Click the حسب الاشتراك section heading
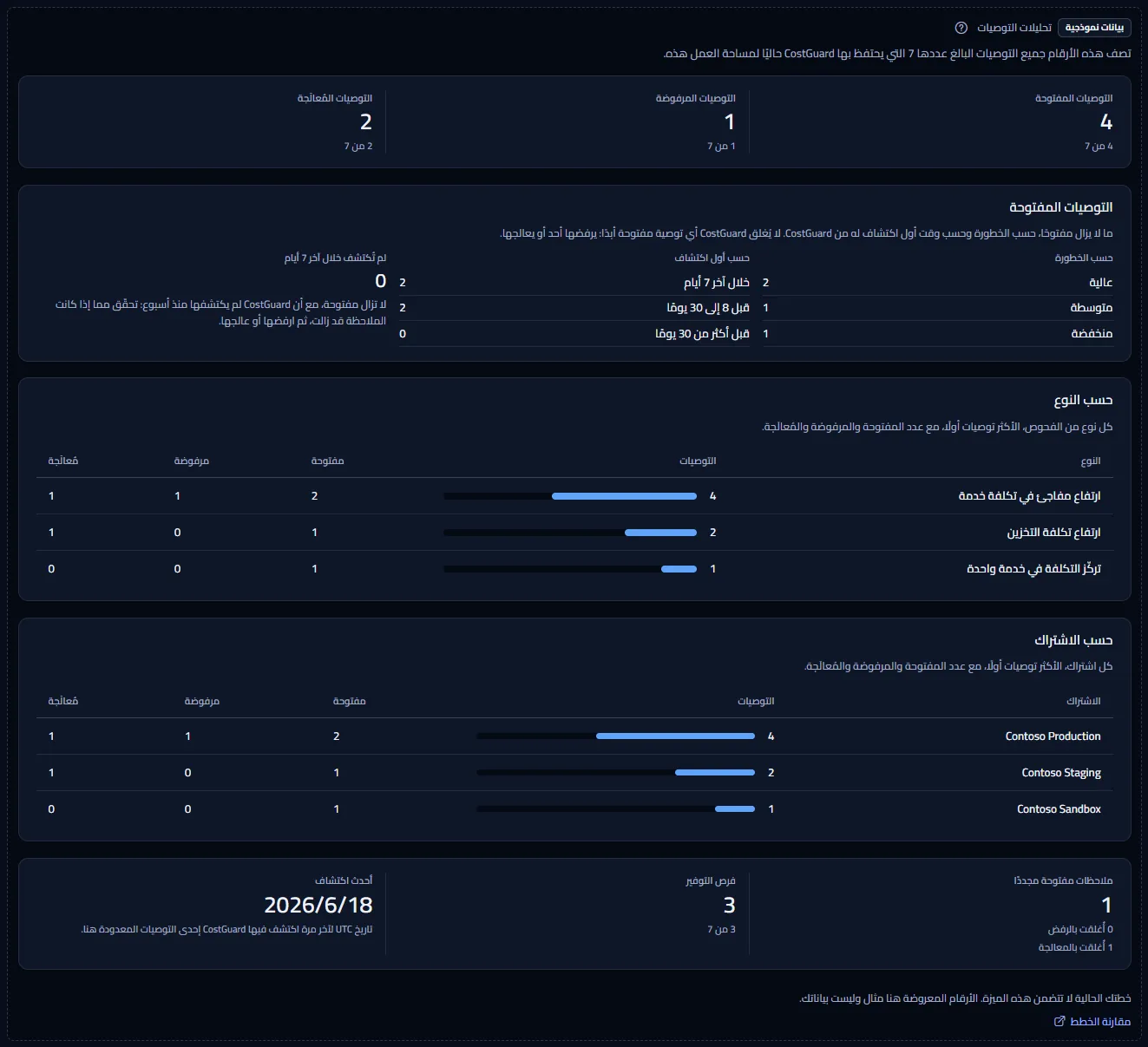This screenshot has width=1148, height=1047. (x=1073, y=640)
